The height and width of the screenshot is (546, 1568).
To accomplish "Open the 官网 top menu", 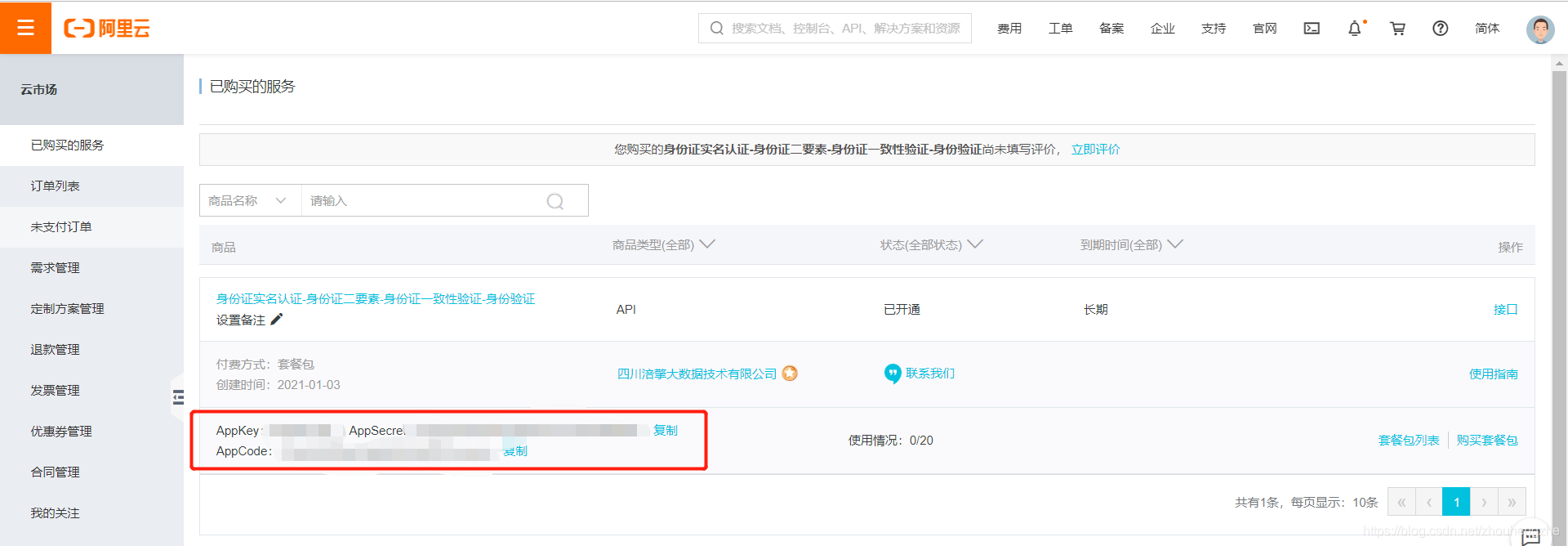I will pos(1265,29).
